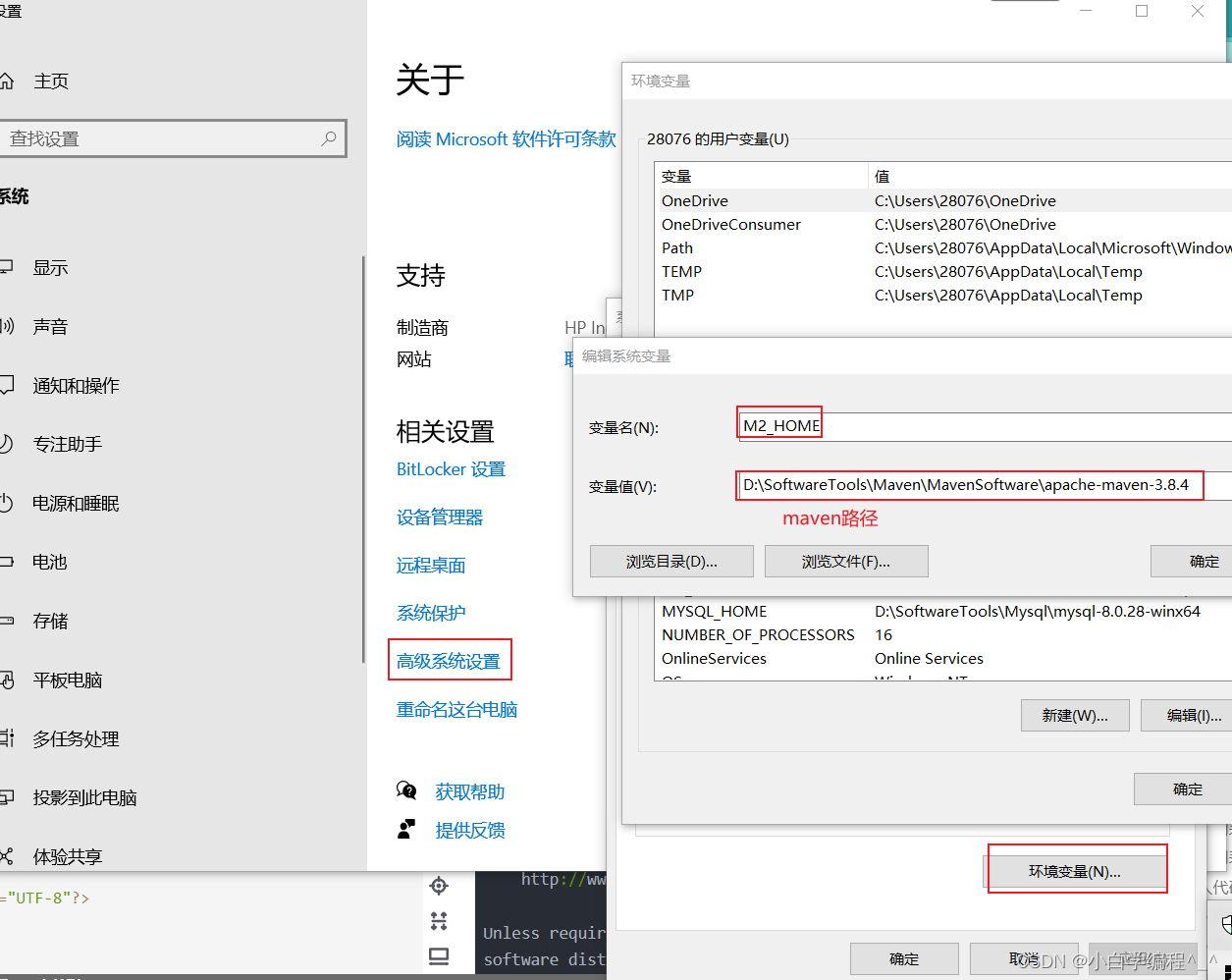Select 多任务处理 in Settings sidebar
Image resolution: width=1232 pixels, height=980 pixels.
tap(76, 739)
